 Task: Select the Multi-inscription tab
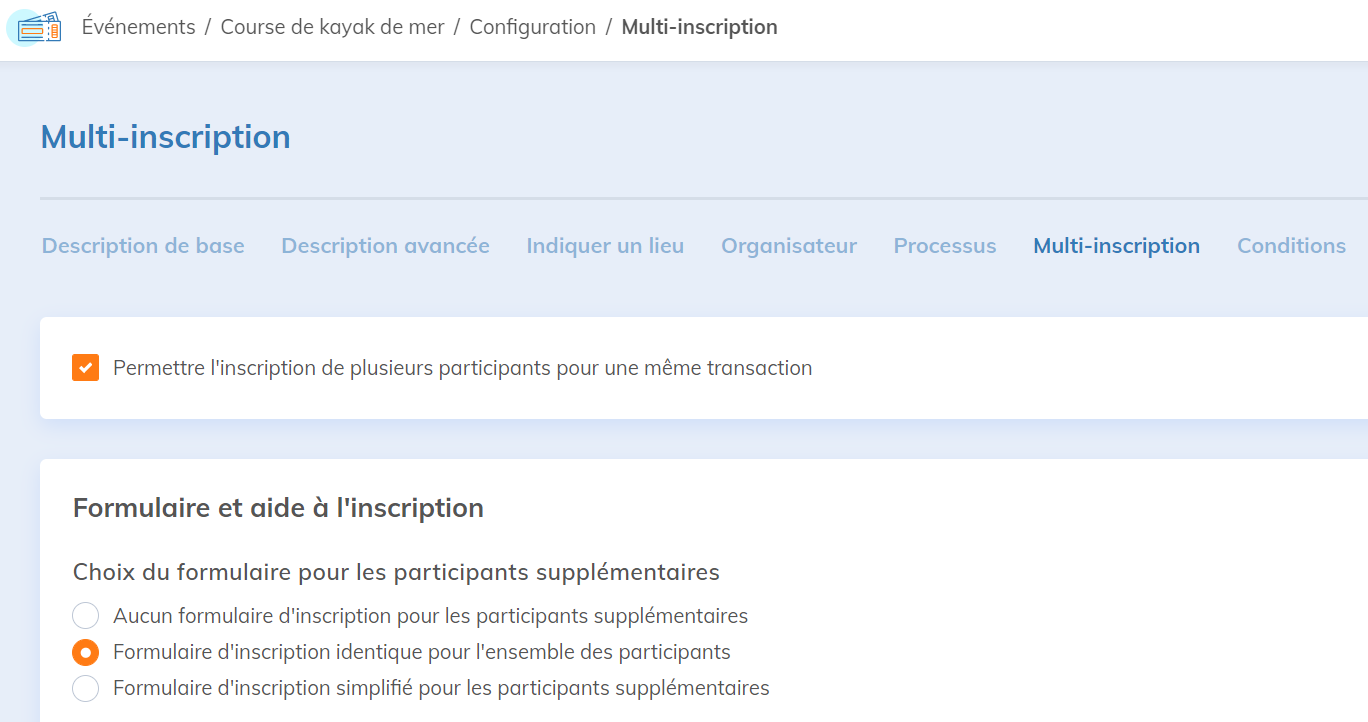1116,246
